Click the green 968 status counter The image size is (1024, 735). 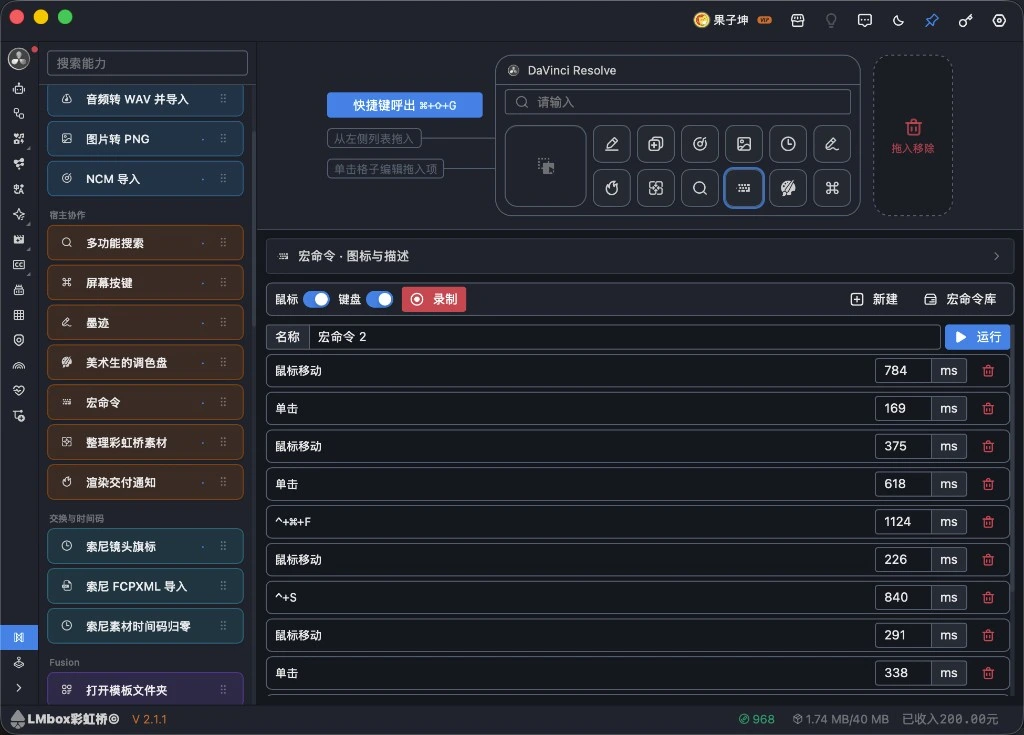click(x=756, y=719)
